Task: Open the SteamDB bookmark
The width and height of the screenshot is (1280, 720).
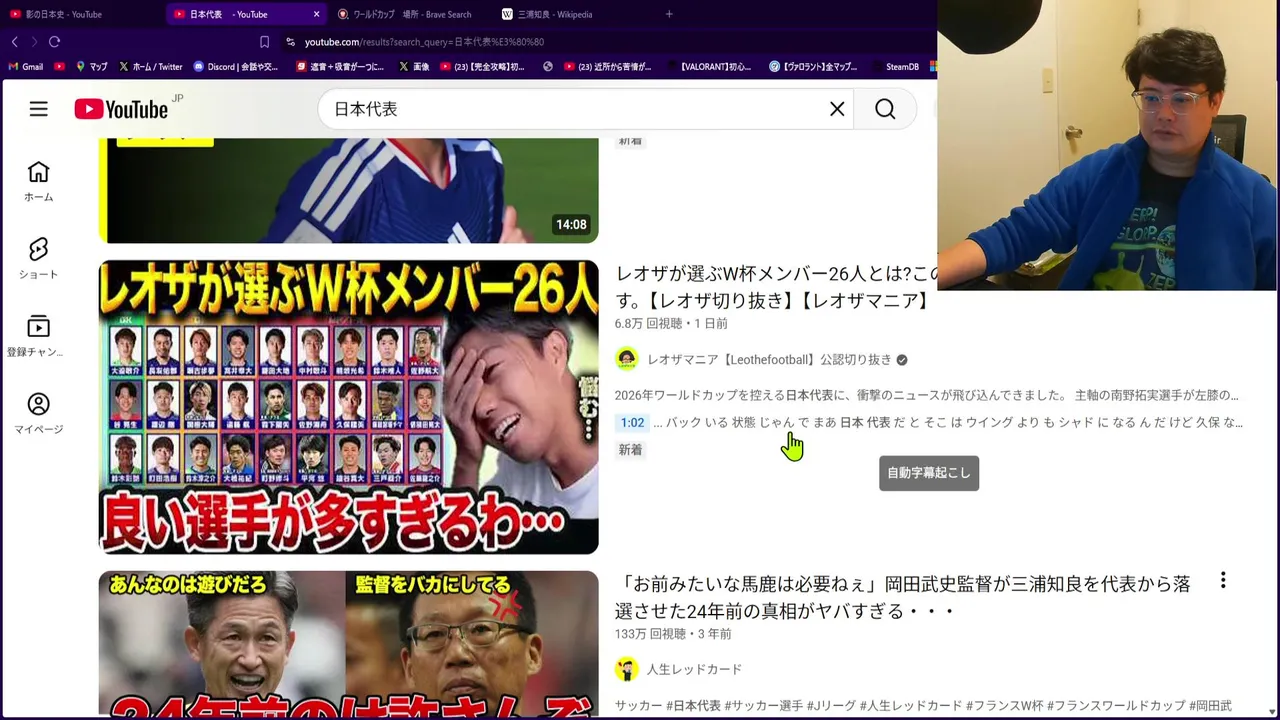Action: [x=894, y=67]
